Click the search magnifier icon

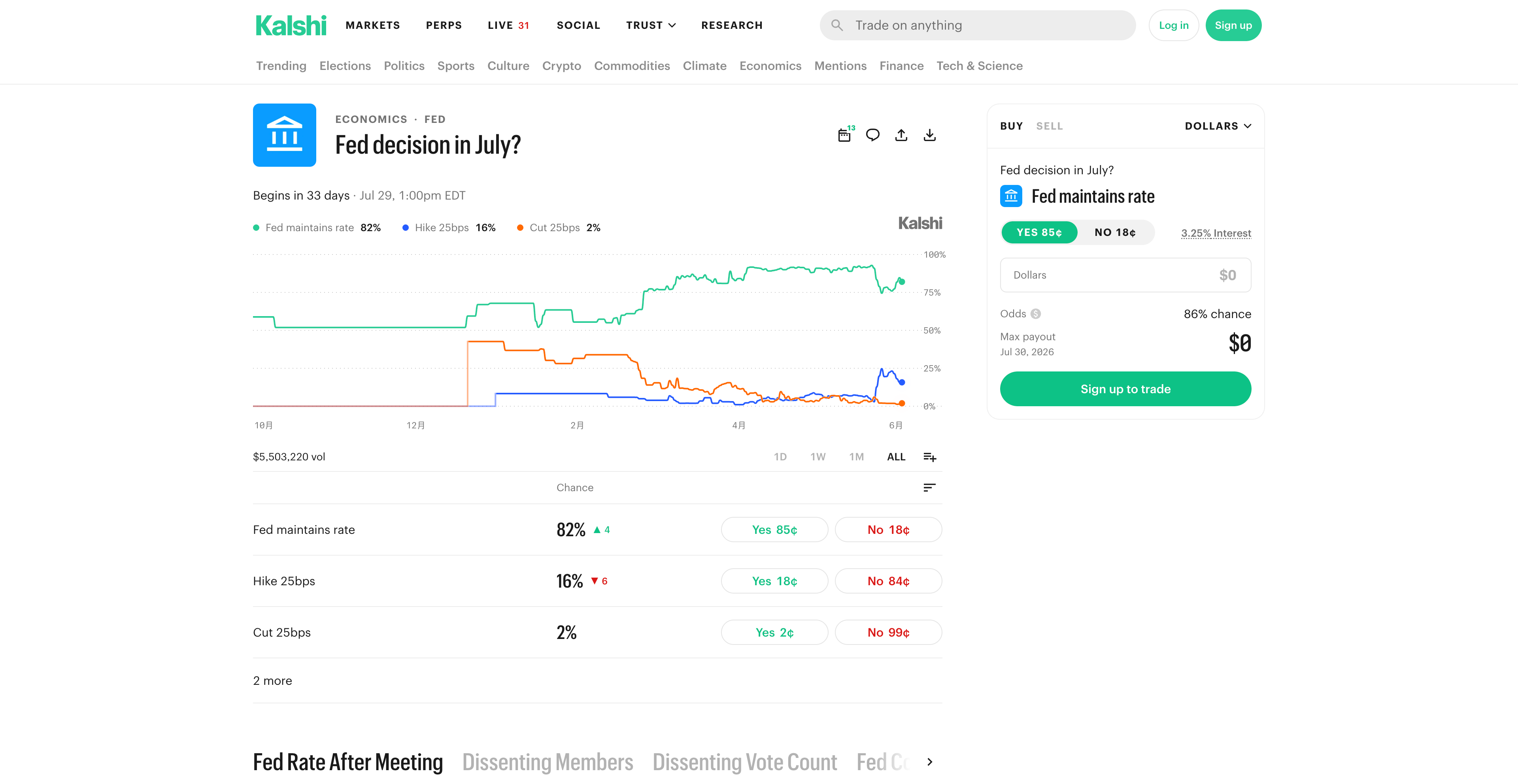click(x=837, y=25)
